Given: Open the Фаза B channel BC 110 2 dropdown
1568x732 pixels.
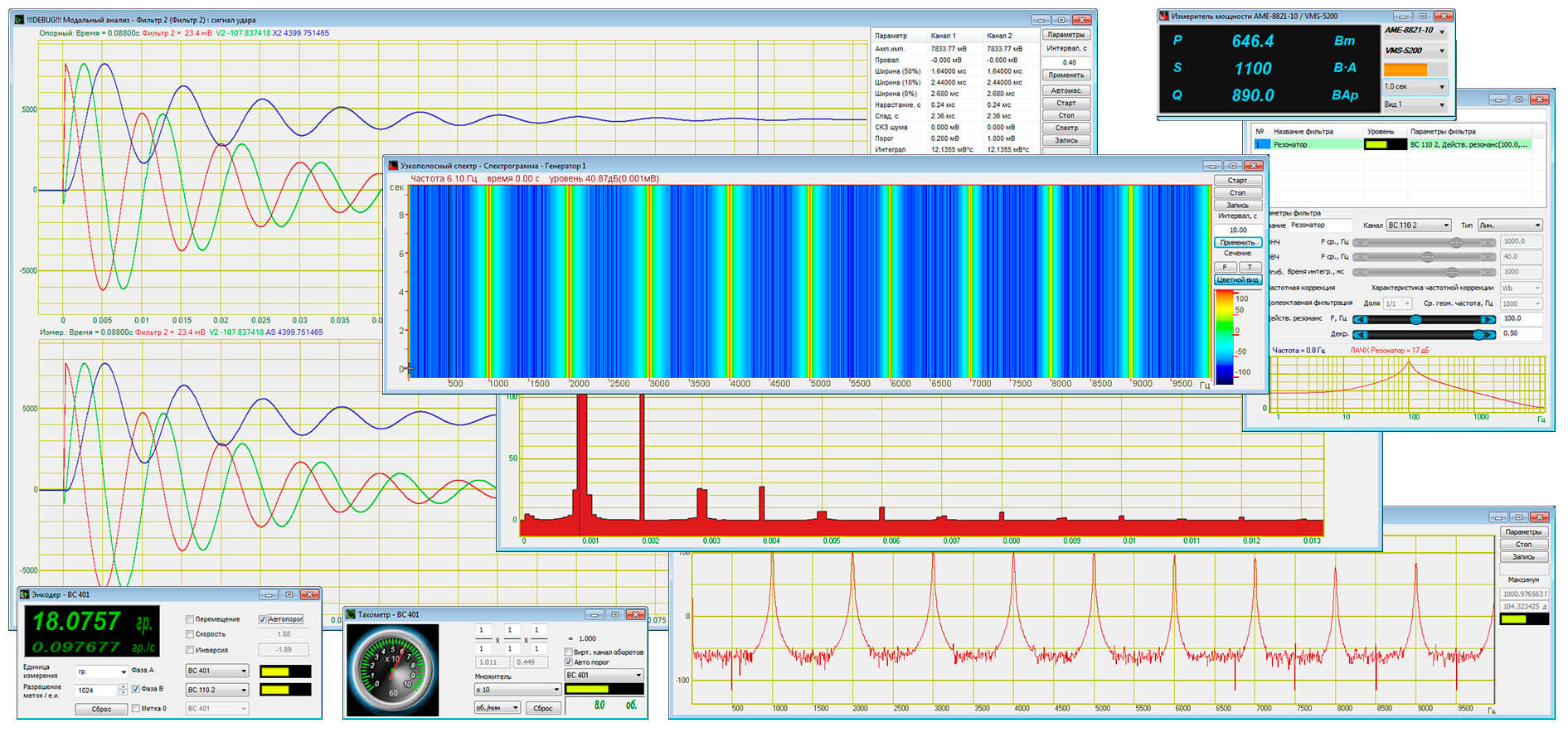Looking at the screenshot, I should tap(217, 690).
